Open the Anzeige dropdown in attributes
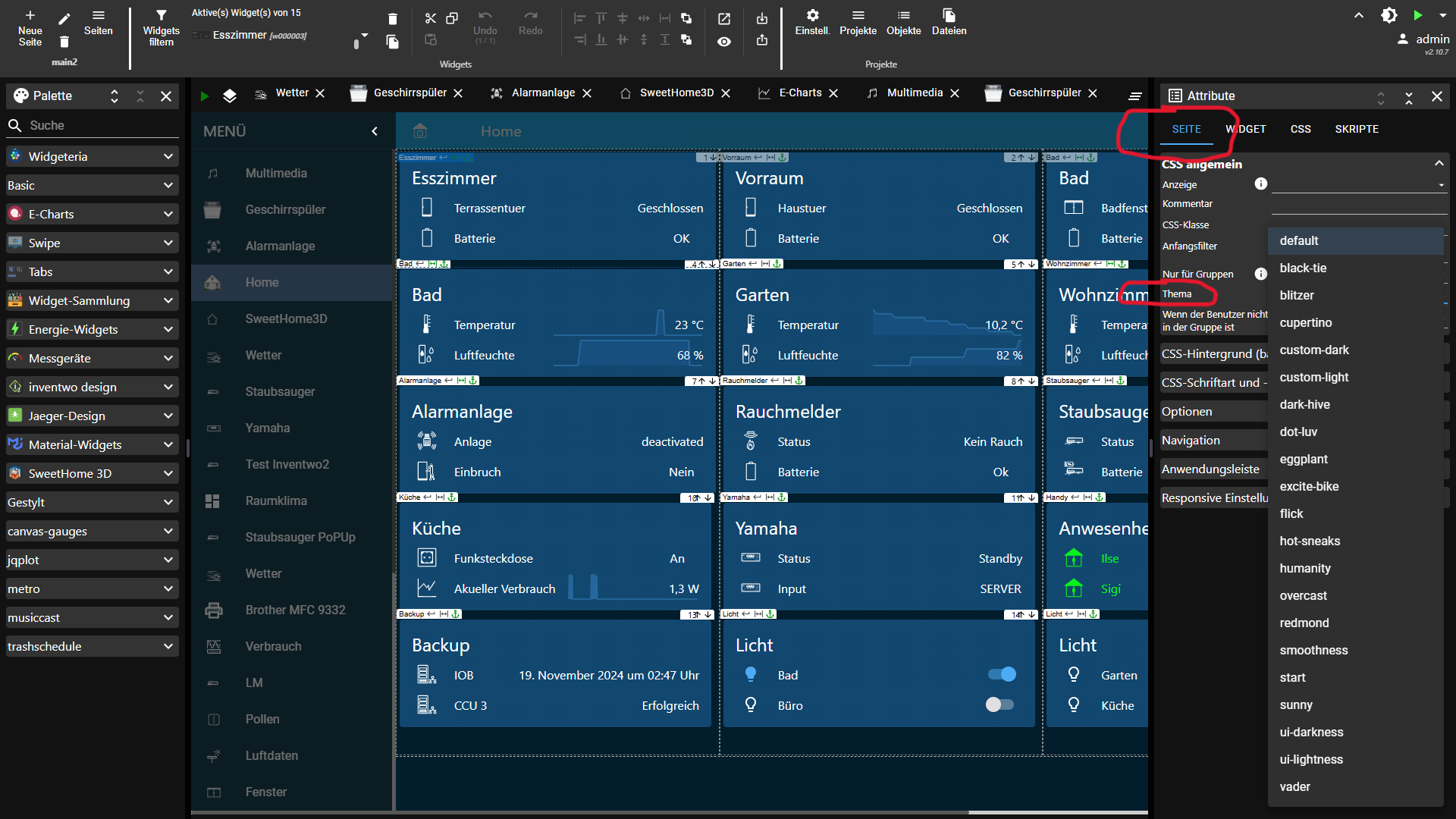The width and height of the screenshot is (1456, 819). point(1357,184)
